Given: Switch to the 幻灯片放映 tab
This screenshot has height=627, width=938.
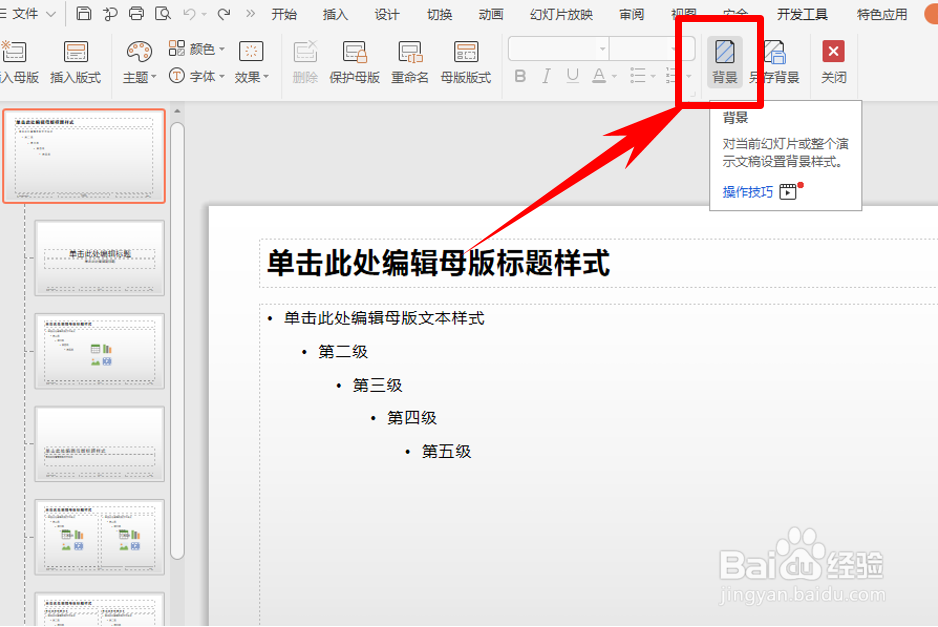Looking at the screenshot, I should [561, 14].
